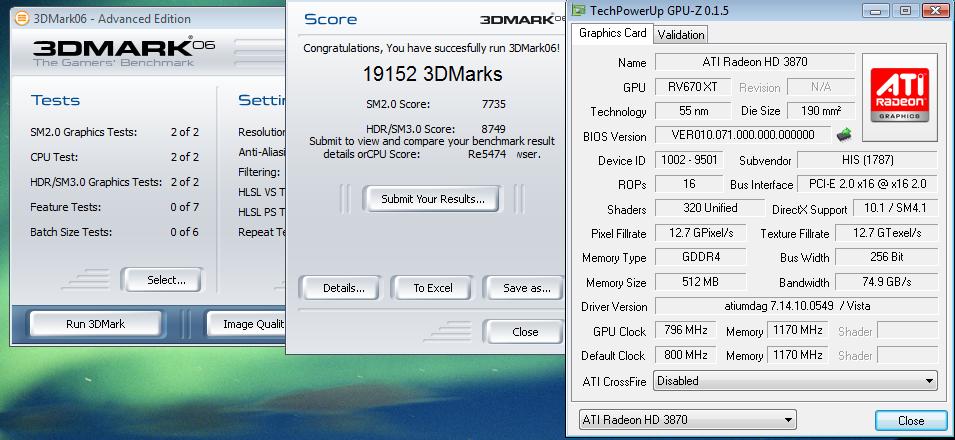Switch to the Validation tab
This screenshot has height=440, width=955.
[681, 35]
